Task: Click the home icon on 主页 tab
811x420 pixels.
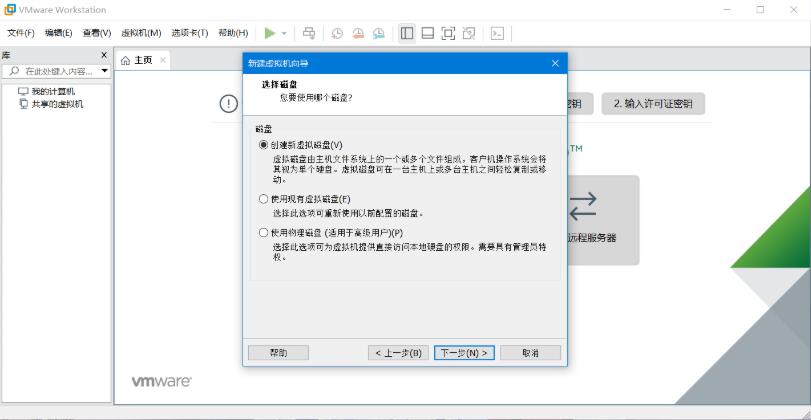Action: (126, 61)
